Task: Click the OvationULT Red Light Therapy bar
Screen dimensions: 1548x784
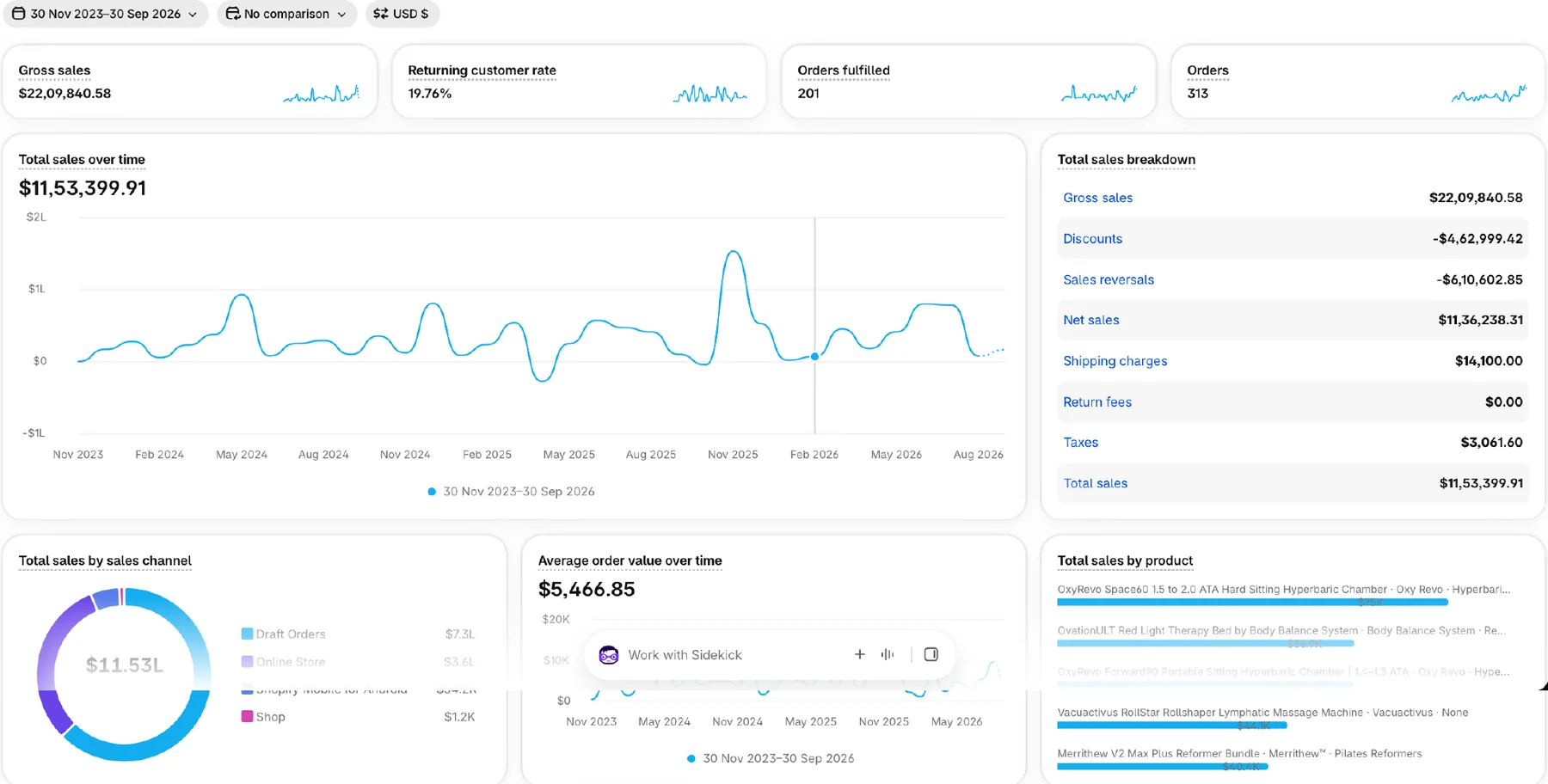Action: click(x=1205, y=643)
